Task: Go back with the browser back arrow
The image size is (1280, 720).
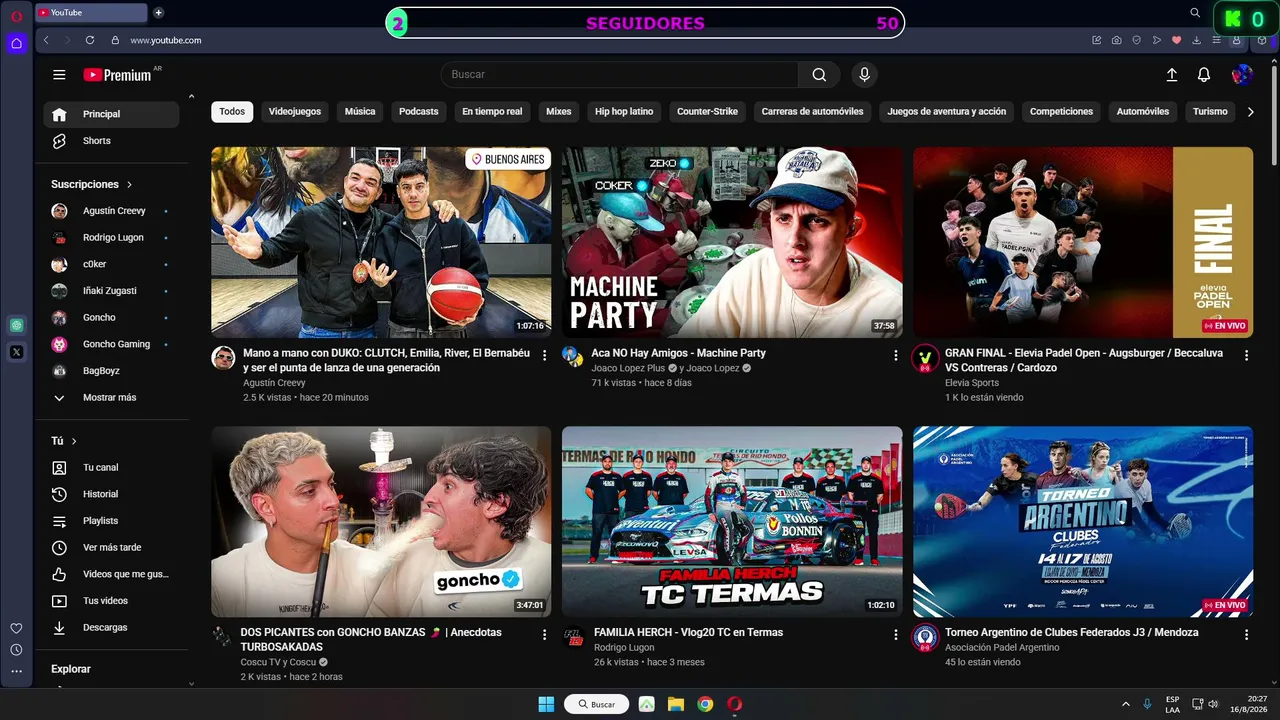Action: click(x=46, y=40)
